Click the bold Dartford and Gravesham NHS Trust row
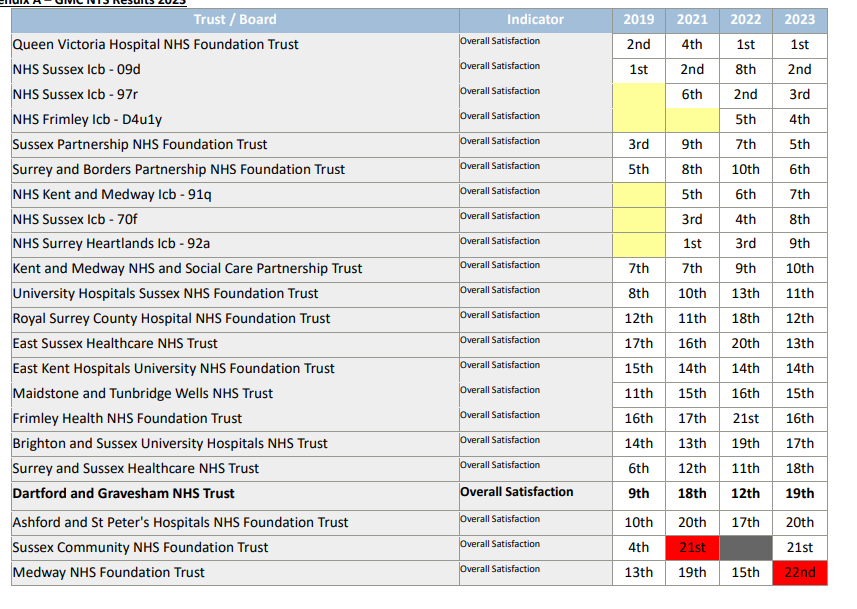 tap(127, 493)
